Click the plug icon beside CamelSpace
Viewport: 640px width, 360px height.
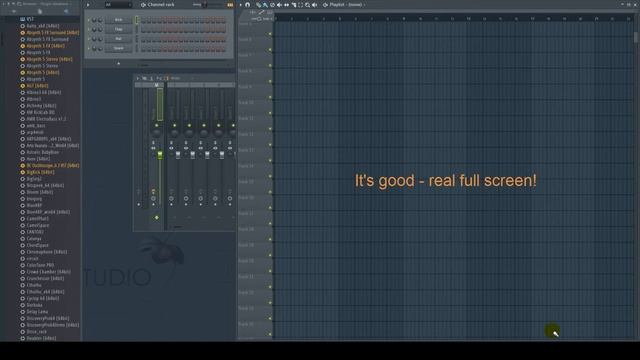(x=23, y=225)
